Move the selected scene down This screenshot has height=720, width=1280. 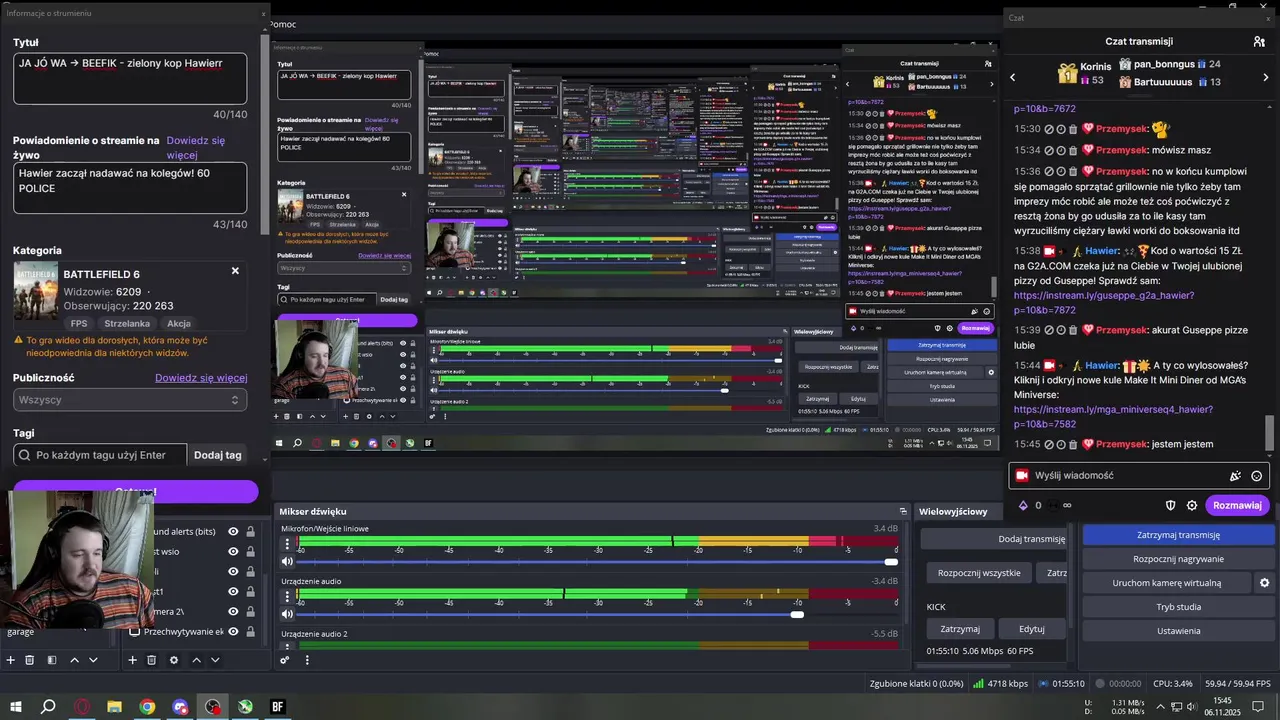[x=93, y=660]
